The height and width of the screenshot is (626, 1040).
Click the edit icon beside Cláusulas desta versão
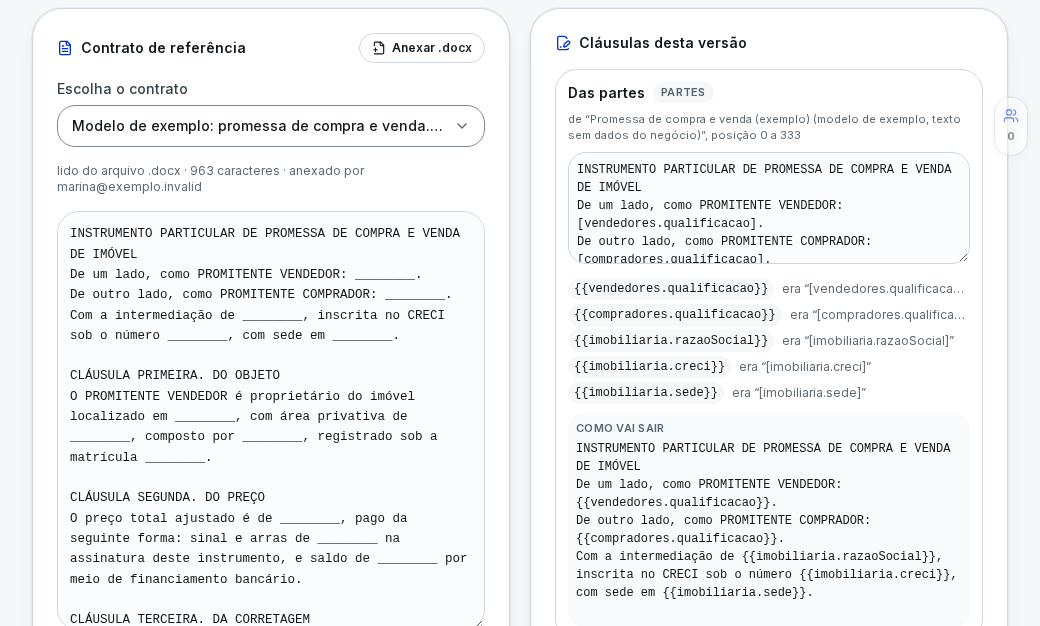(563, 43)
